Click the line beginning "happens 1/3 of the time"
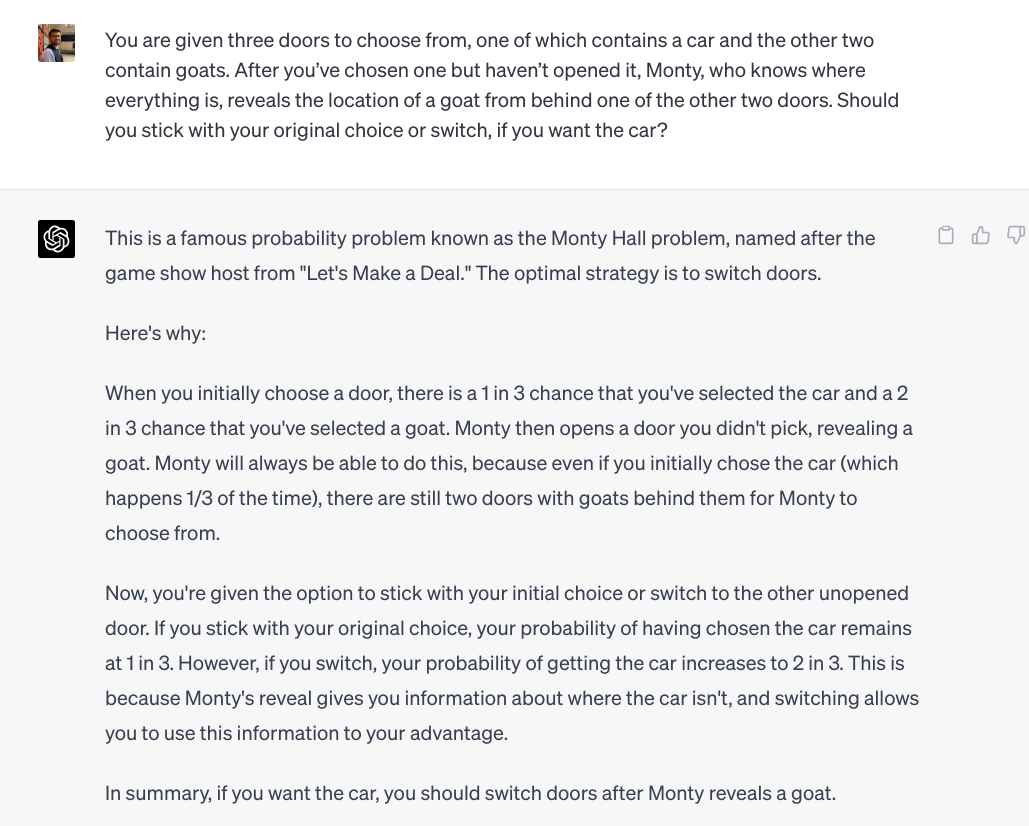 [480, 498]
